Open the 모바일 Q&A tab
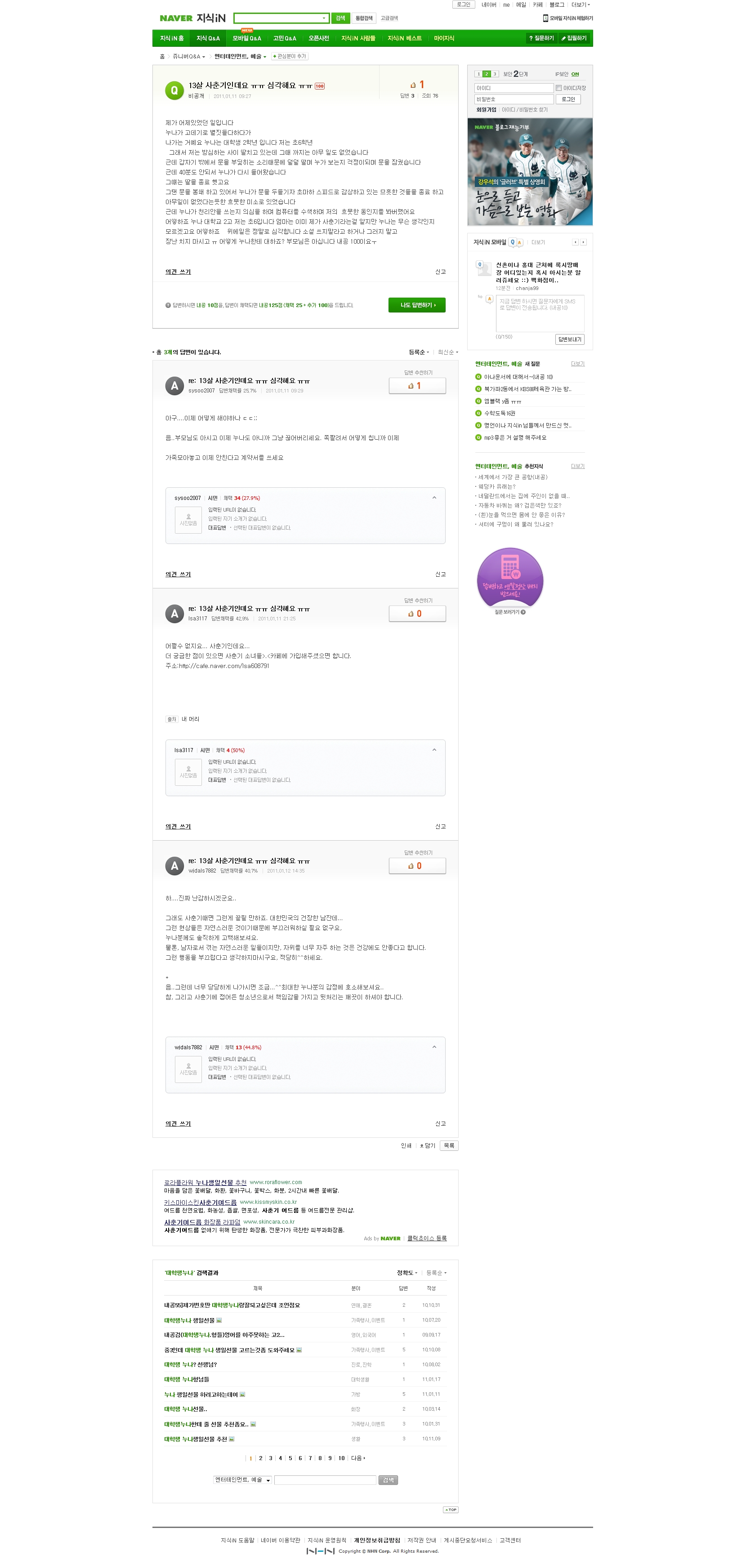 tap(246, 38)
